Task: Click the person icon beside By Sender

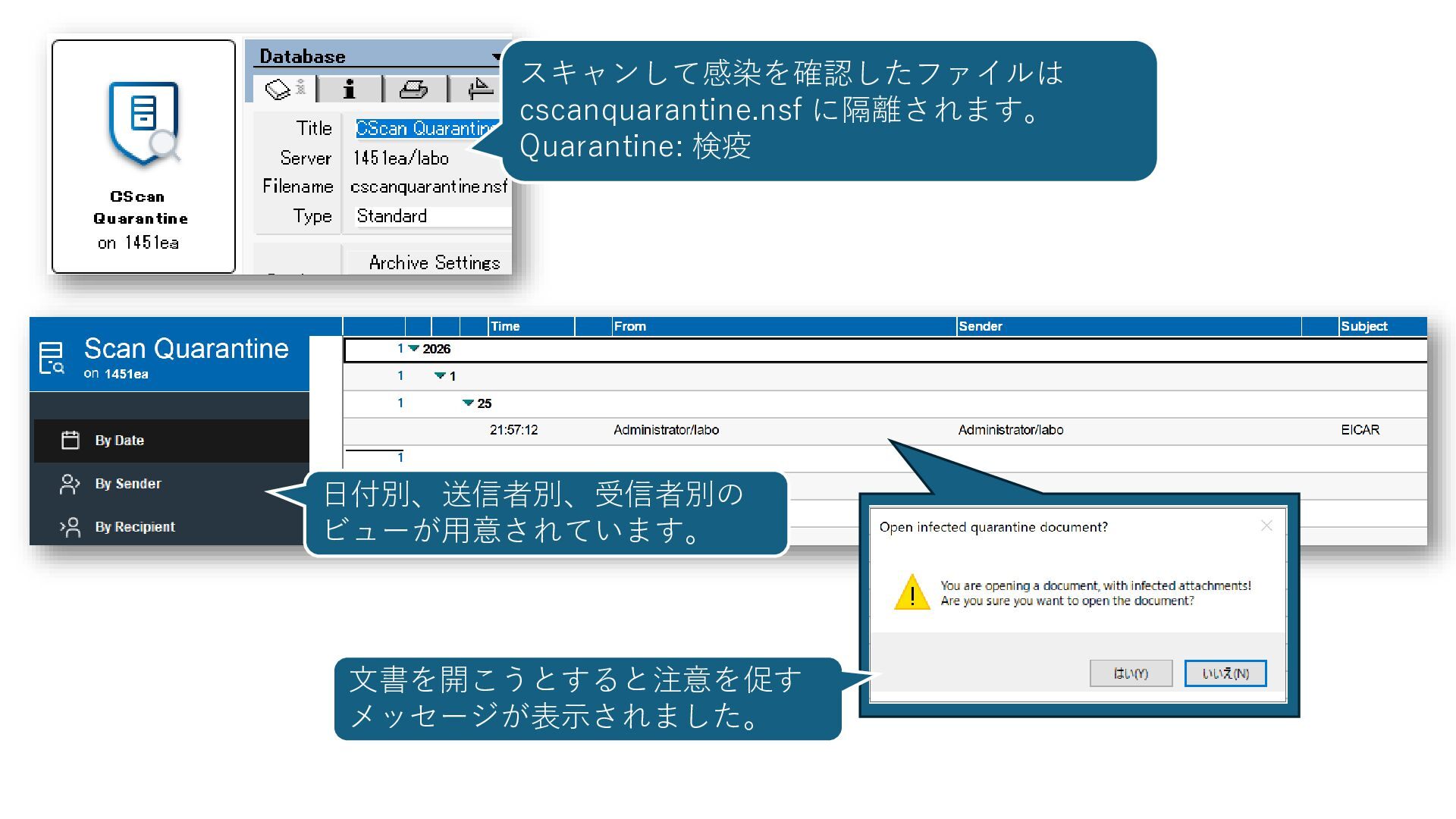Action: pos(70,484)
